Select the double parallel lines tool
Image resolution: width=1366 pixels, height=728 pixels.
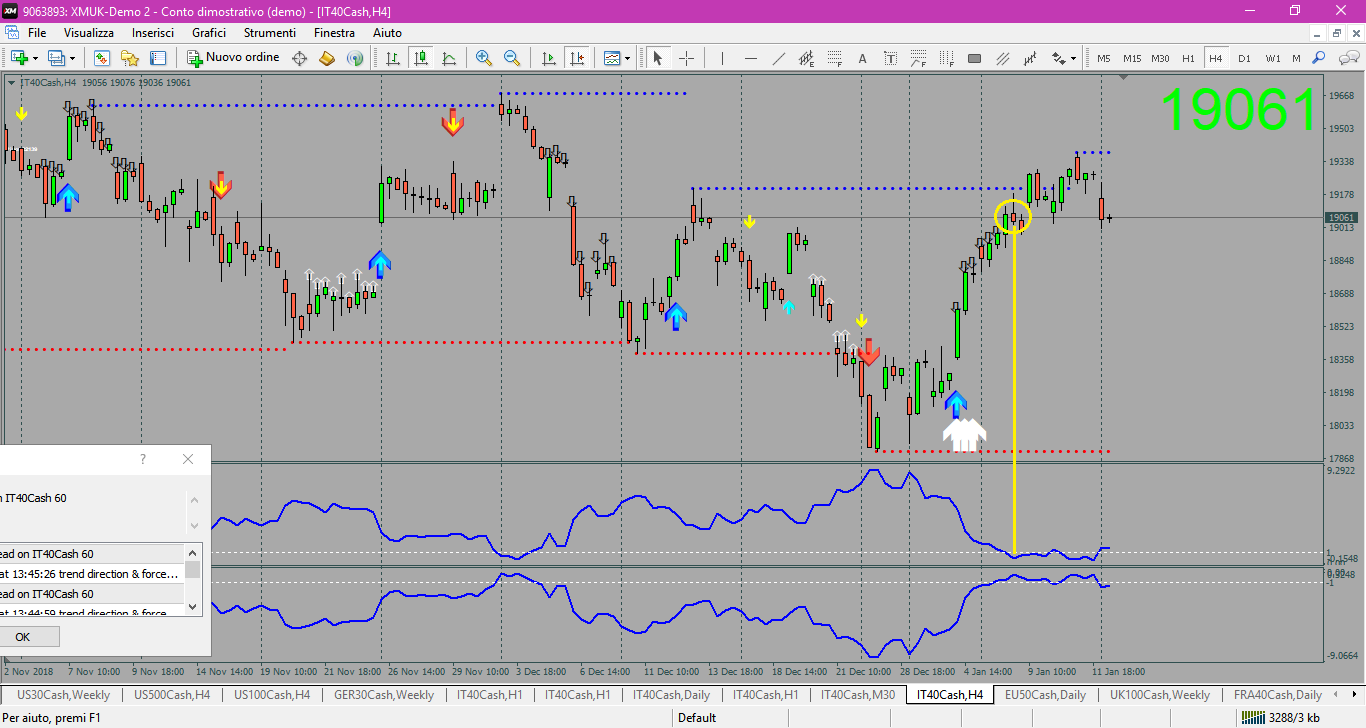(1003, 58)
